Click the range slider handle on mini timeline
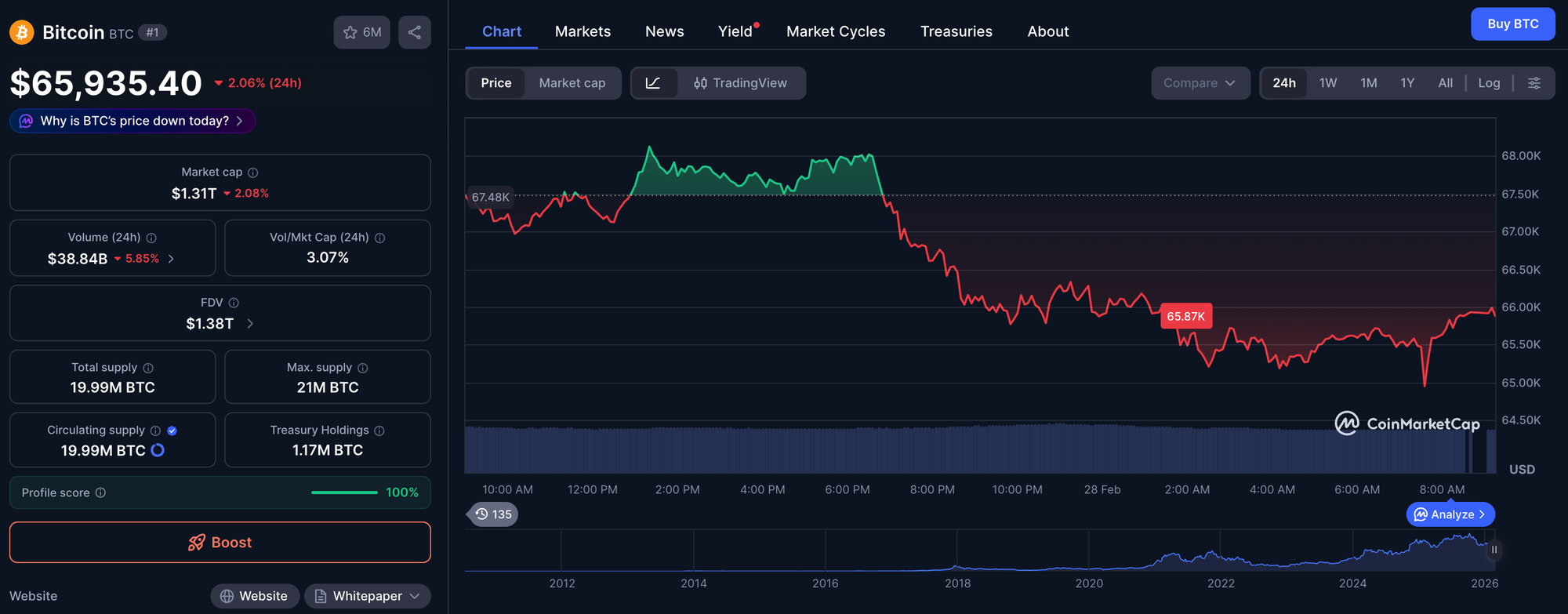 pos(1494,550)
